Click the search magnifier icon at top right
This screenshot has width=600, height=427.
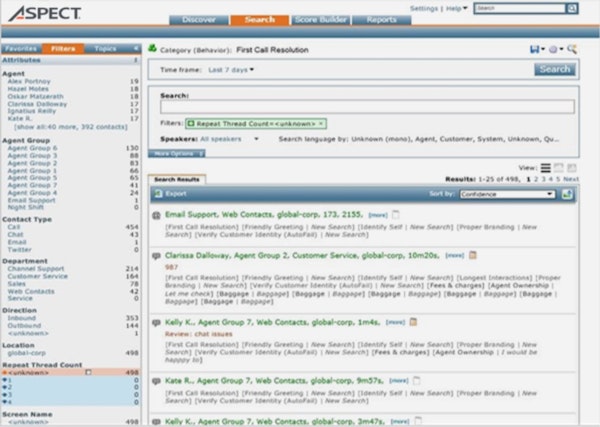(573, 49)
